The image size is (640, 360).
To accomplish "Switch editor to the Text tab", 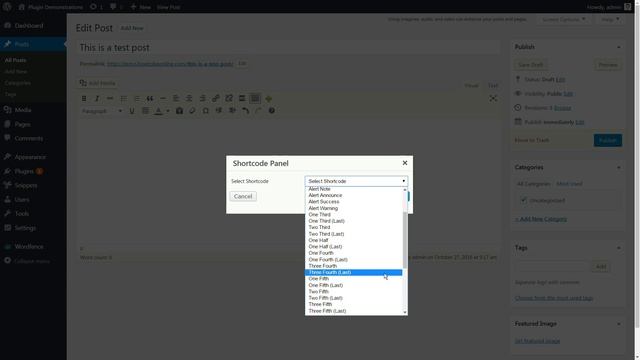I will tap(493, 85).
